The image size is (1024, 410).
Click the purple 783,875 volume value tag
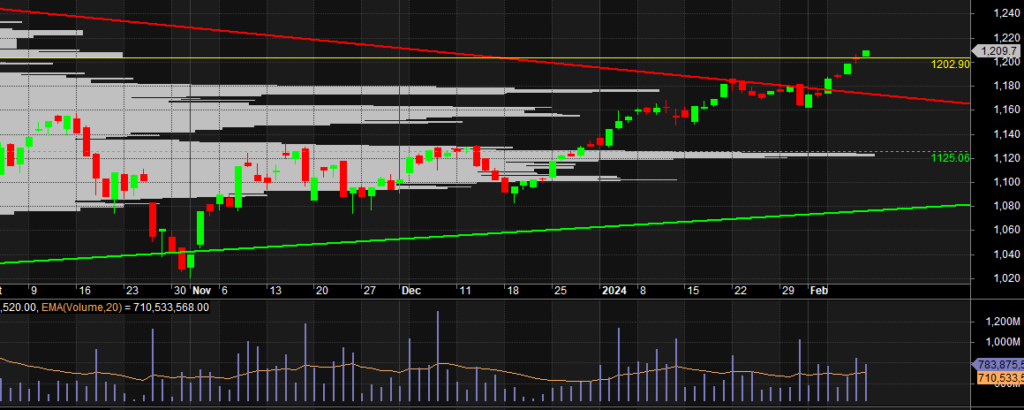998,365
